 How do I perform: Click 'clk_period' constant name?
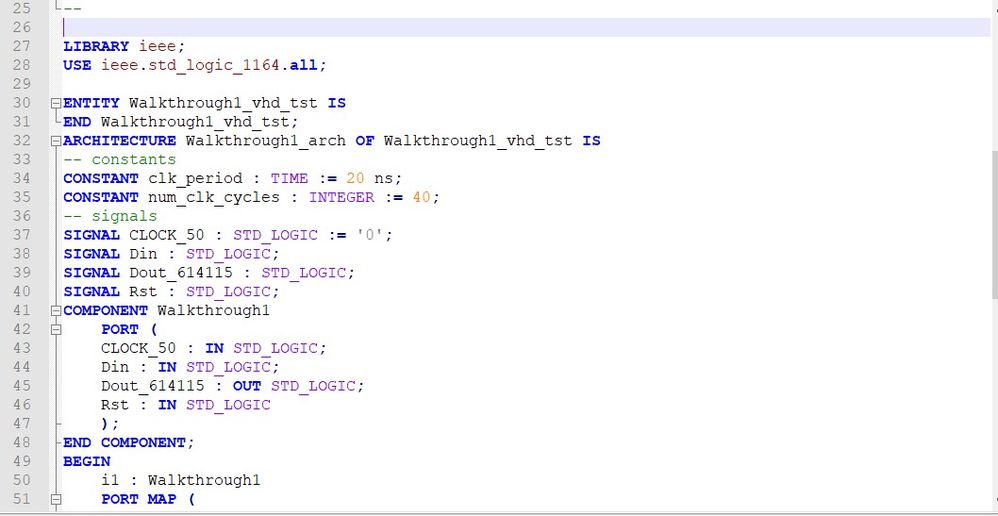[195, 179]
